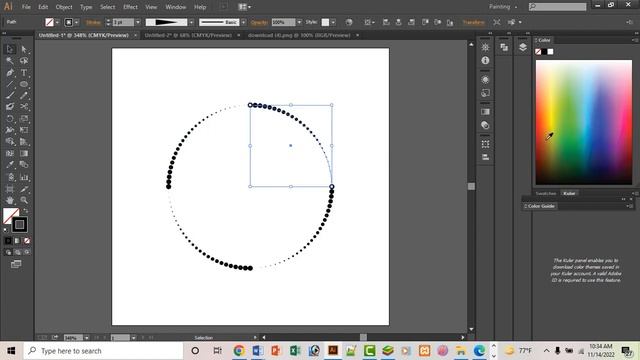The image size is (640, 360).
Task: Enable Draw Inside mode
Action: pos(27,253)
